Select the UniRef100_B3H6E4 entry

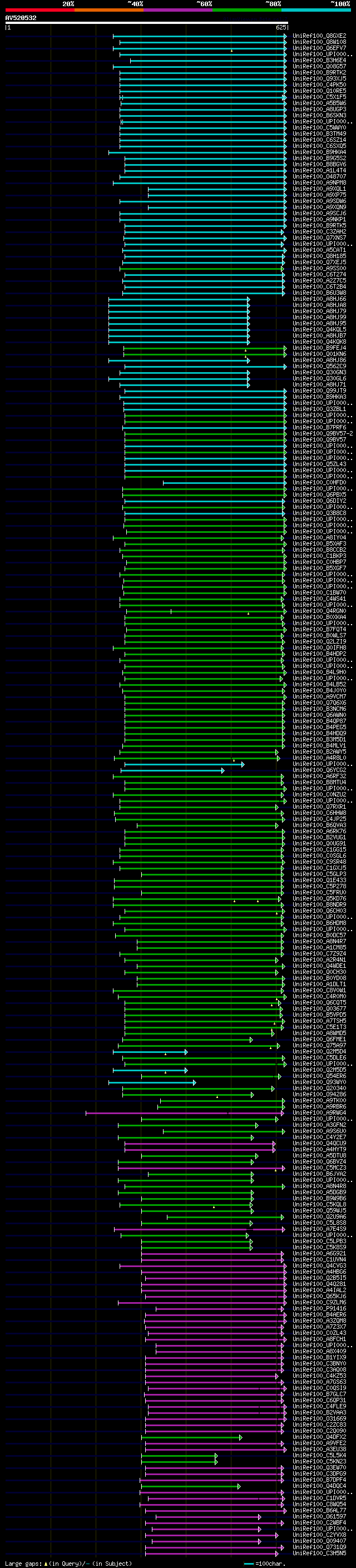319,60
